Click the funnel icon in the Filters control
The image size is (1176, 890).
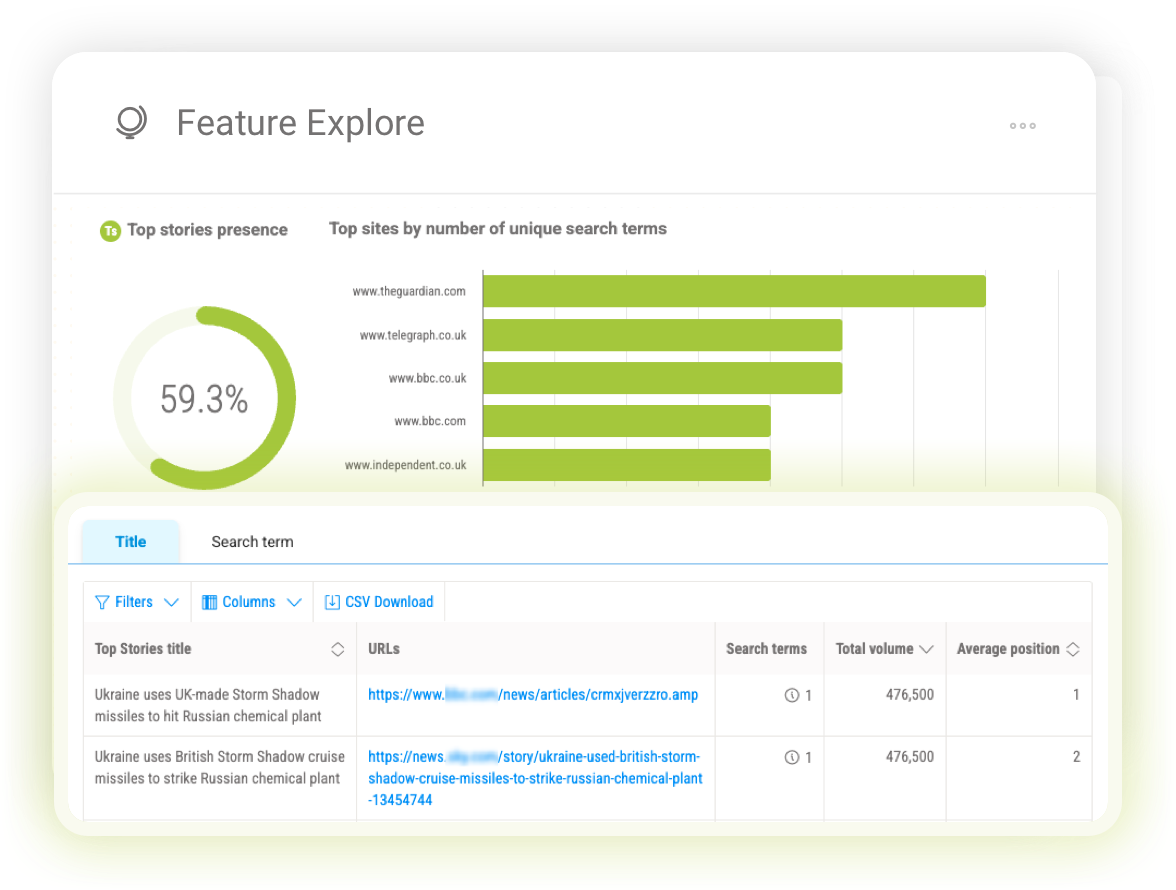click(x=102, y=602)
